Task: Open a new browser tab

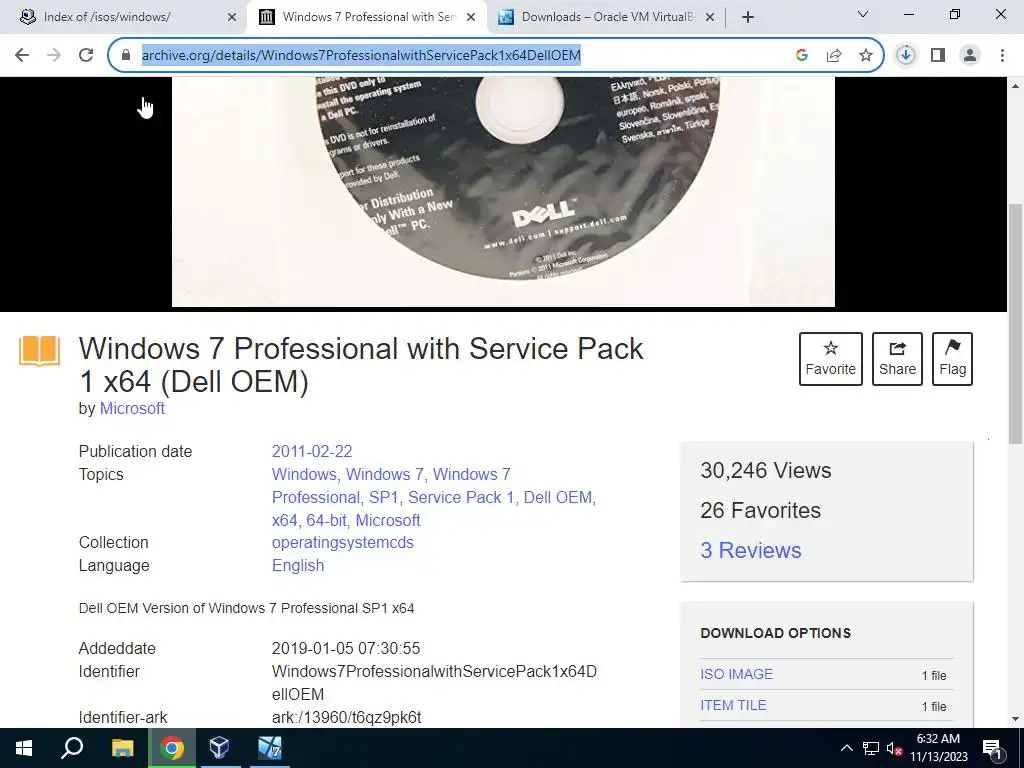Action: (748, 18)
